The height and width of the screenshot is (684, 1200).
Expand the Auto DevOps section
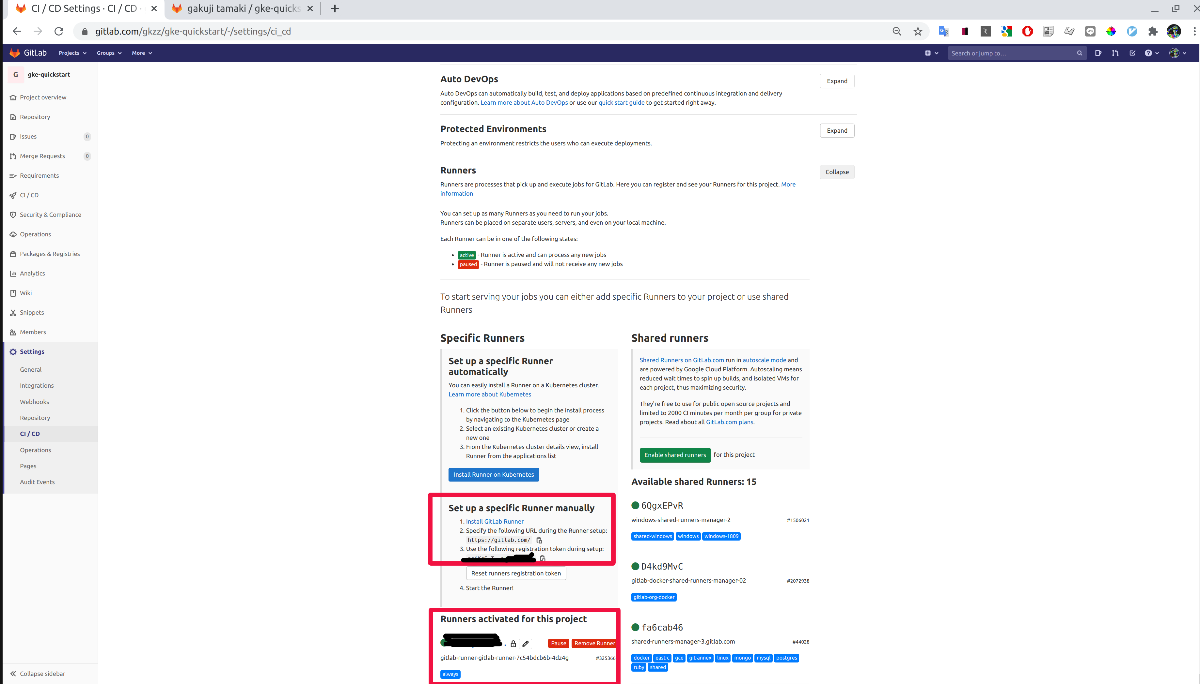coord(837,81)
